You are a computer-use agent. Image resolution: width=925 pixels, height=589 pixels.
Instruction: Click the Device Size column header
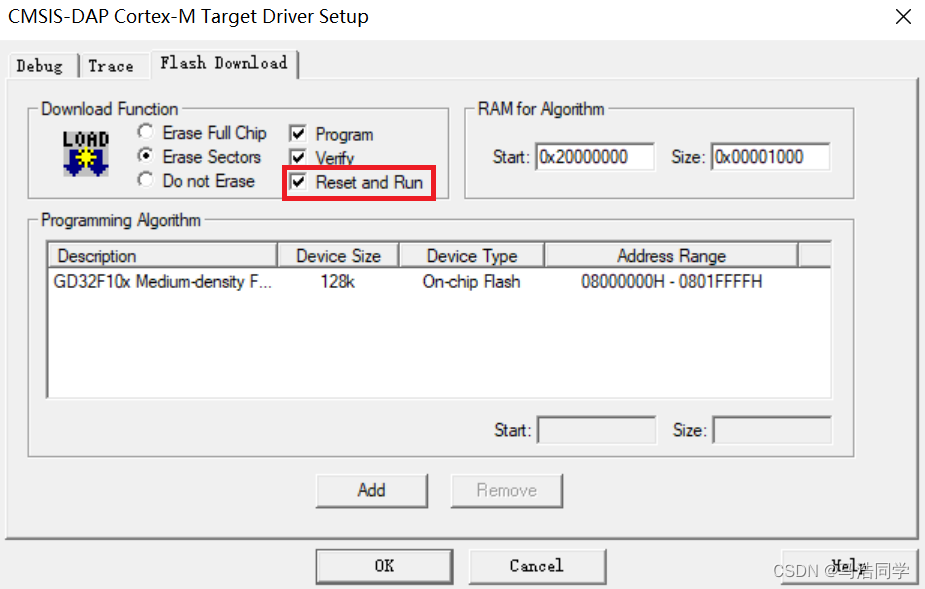(x=339, y=256)
